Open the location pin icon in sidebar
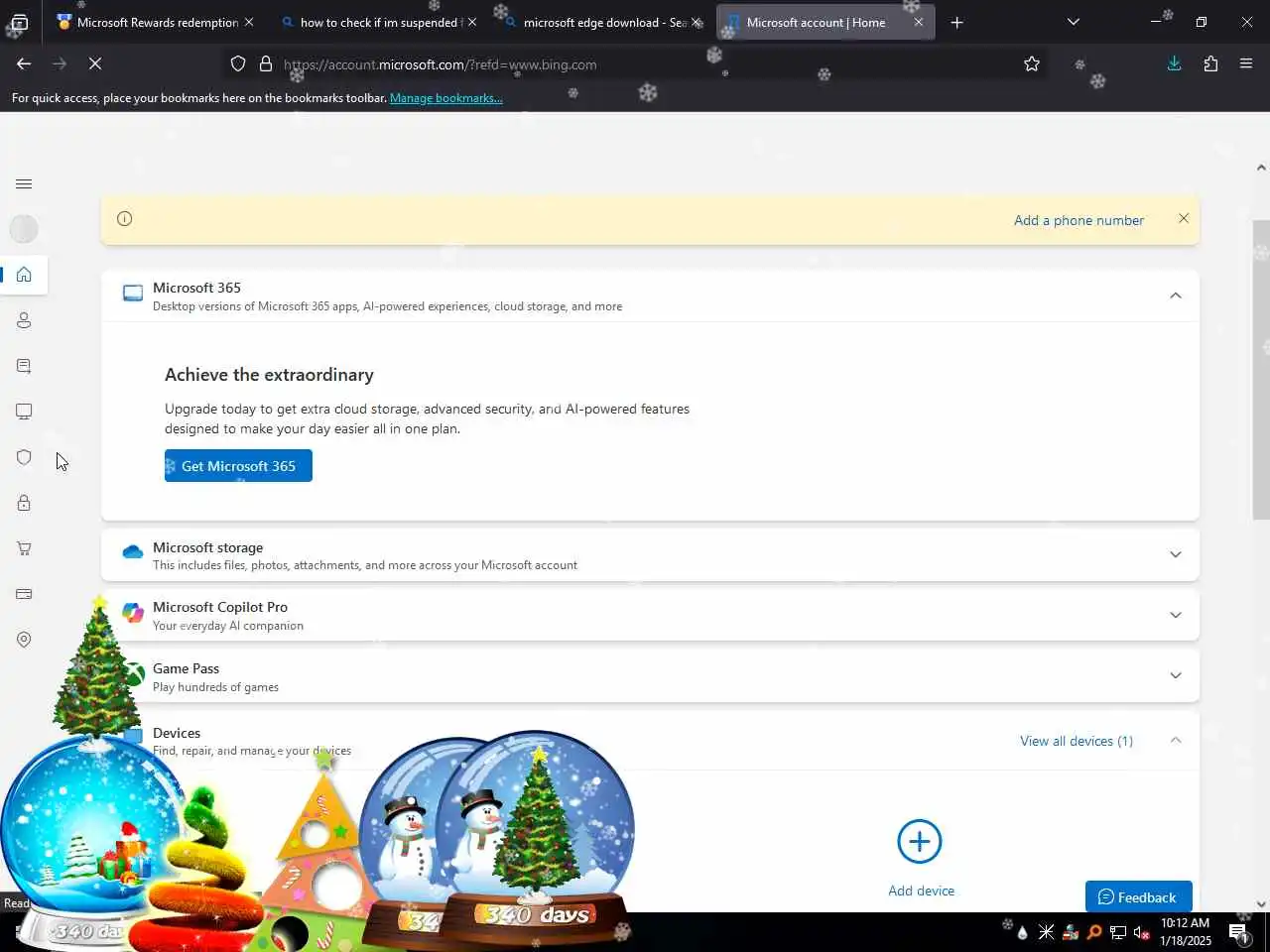 [x=24, y=640]
